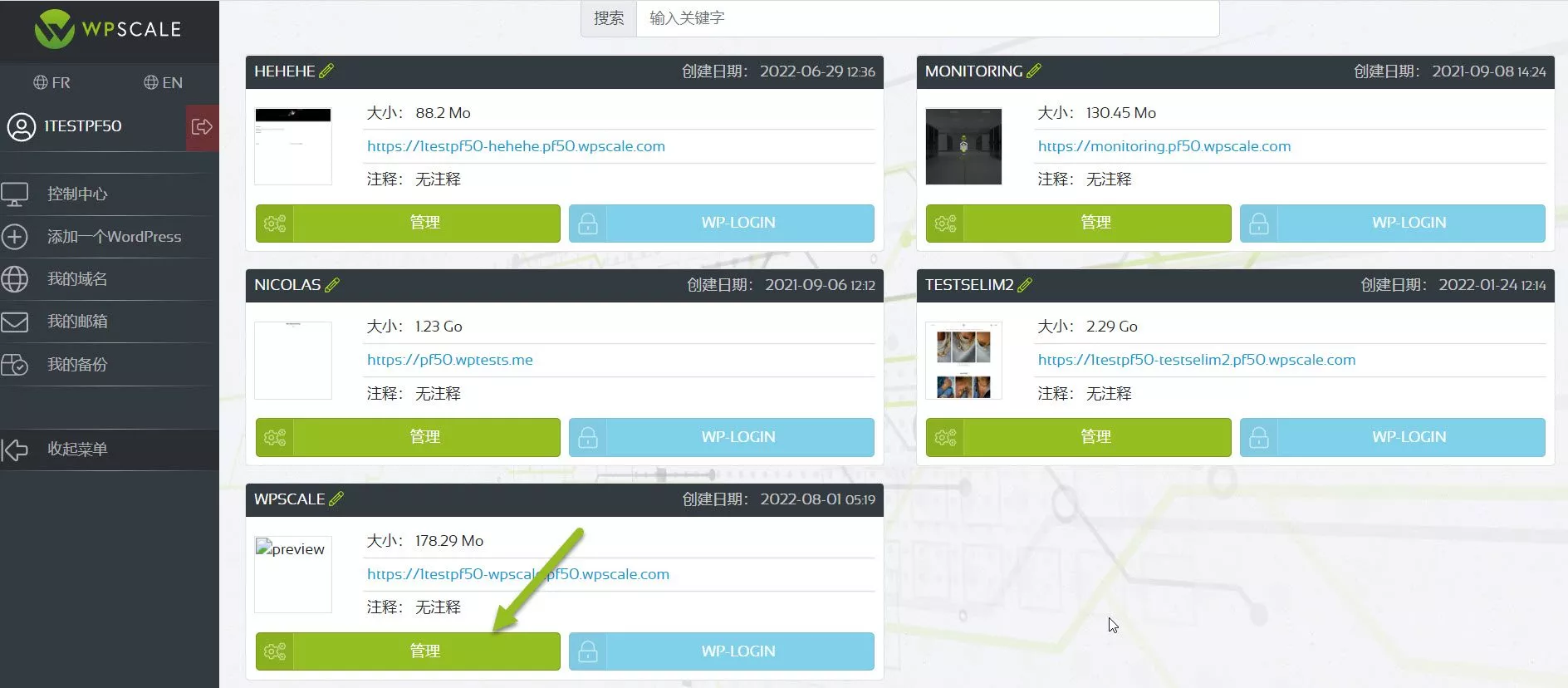
Task: Click the lock icon on NICOLAS card
Action: tap(588, 437)
